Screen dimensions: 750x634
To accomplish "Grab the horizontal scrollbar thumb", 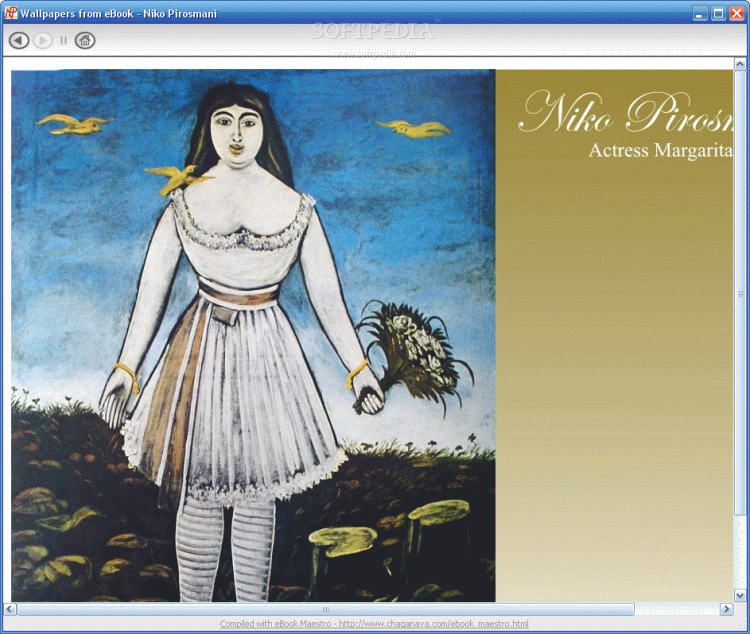I will 326,609.
